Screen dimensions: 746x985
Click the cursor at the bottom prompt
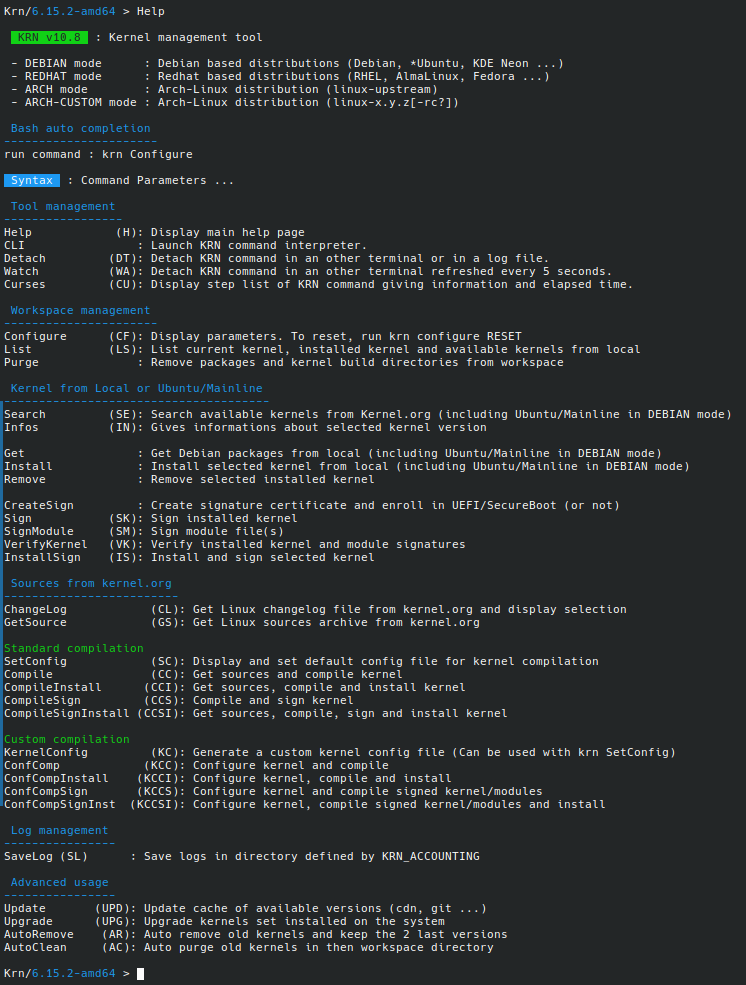(x=141, y=974)
